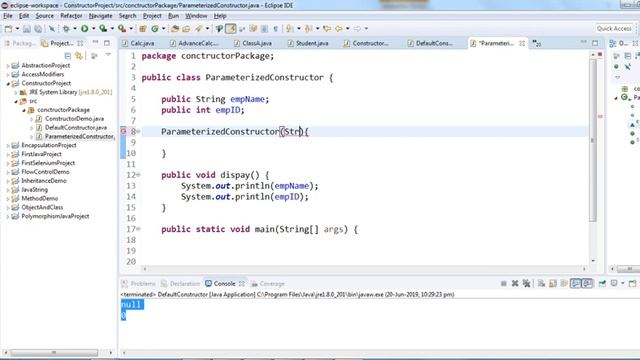
Task: Switch to Coverage view tab
Action: (x=268, y=284)
